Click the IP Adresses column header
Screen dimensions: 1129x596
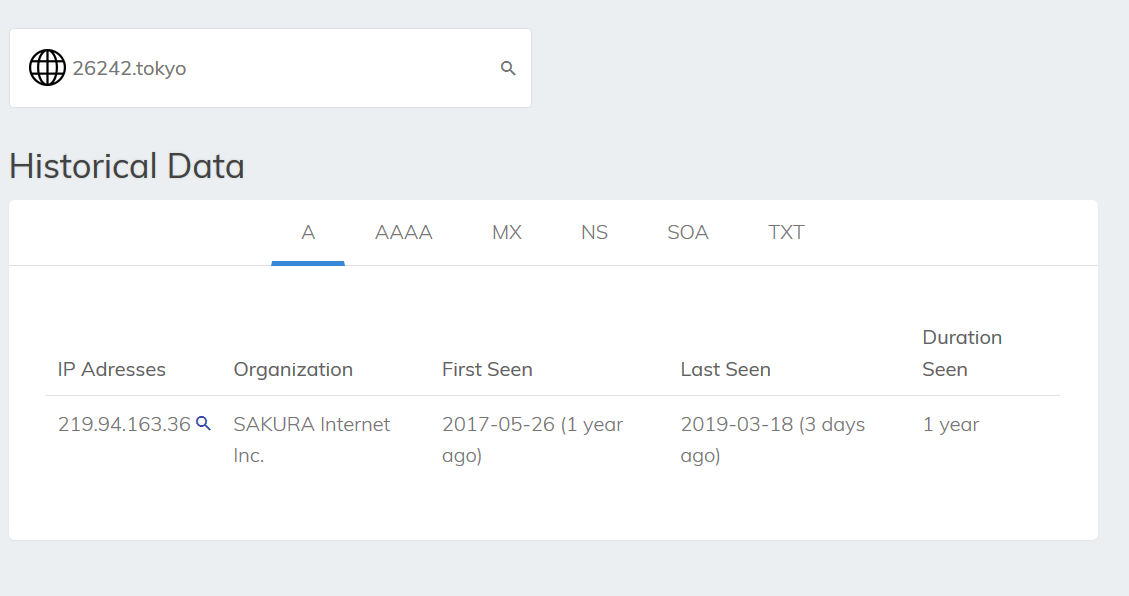pos(112,369)
